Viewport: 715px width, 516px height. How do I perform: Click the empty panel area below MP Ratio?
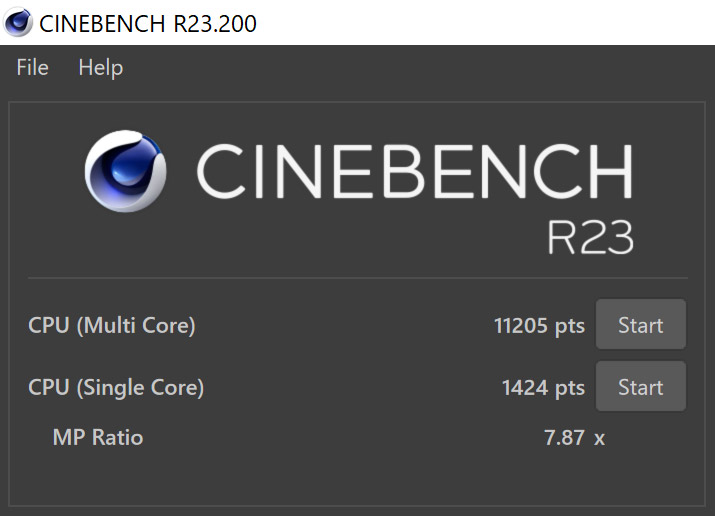click(x=357, y=482)
